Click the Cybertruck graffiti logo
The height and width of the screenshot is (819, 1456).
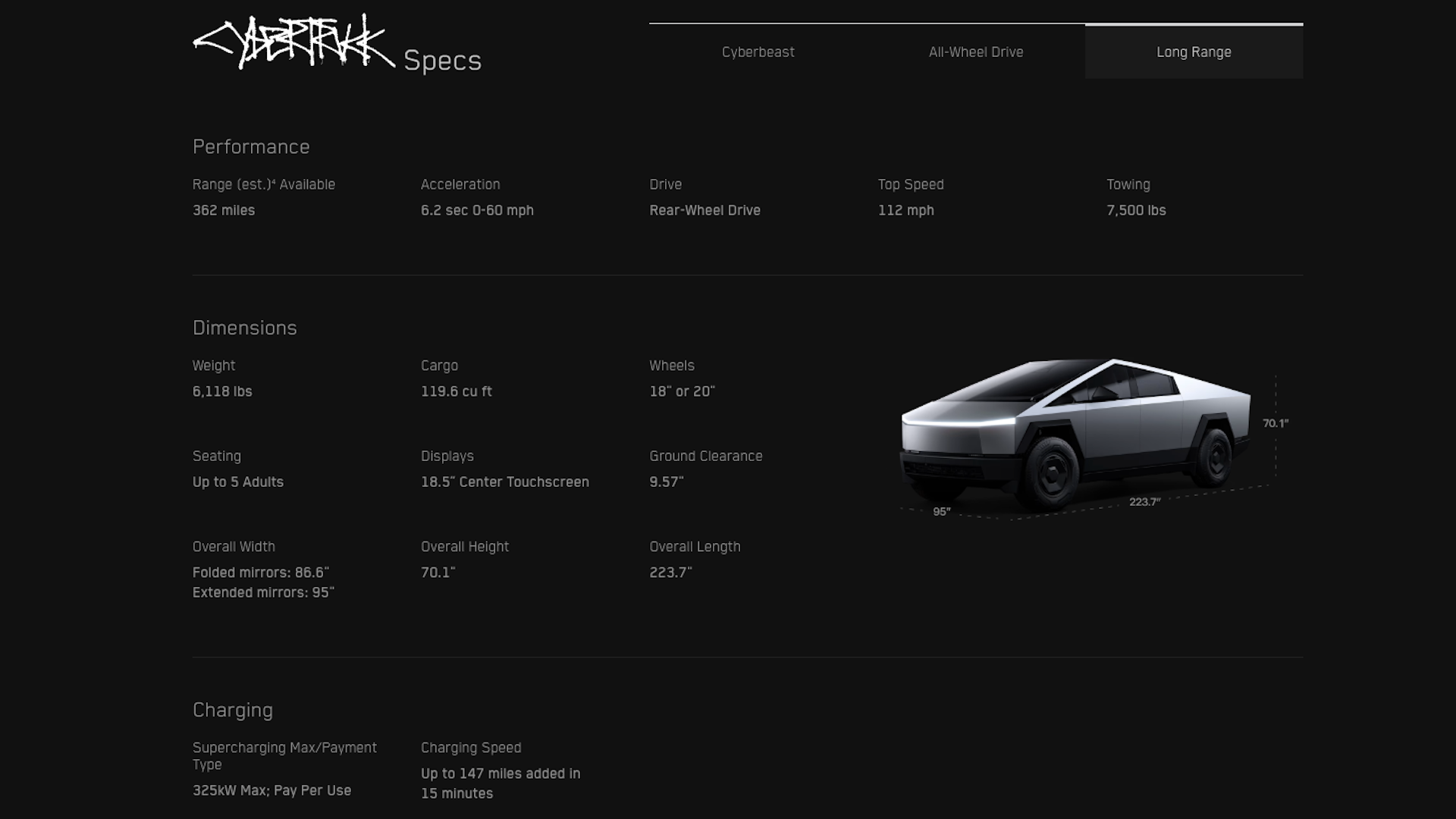[294, 42]
